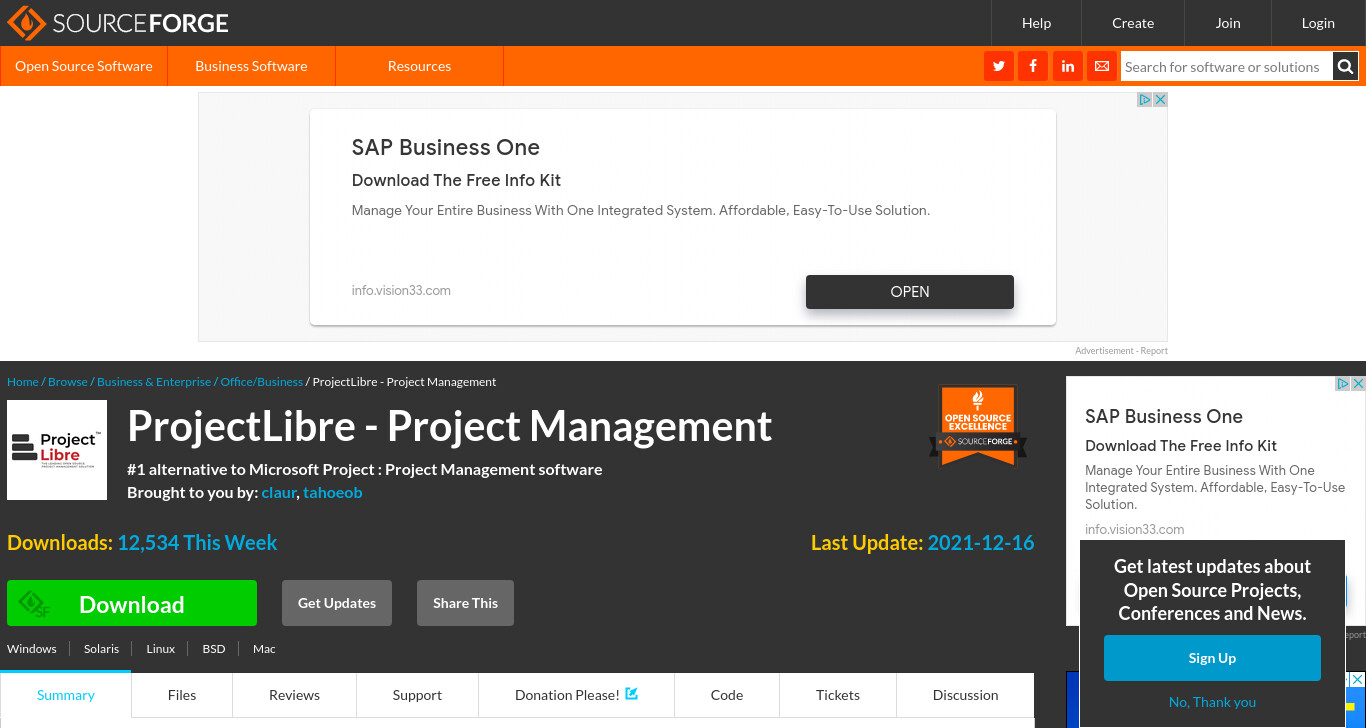Focus the search for software input field
Screen dimensions: 1366x728
click(x=1227, y=67)
